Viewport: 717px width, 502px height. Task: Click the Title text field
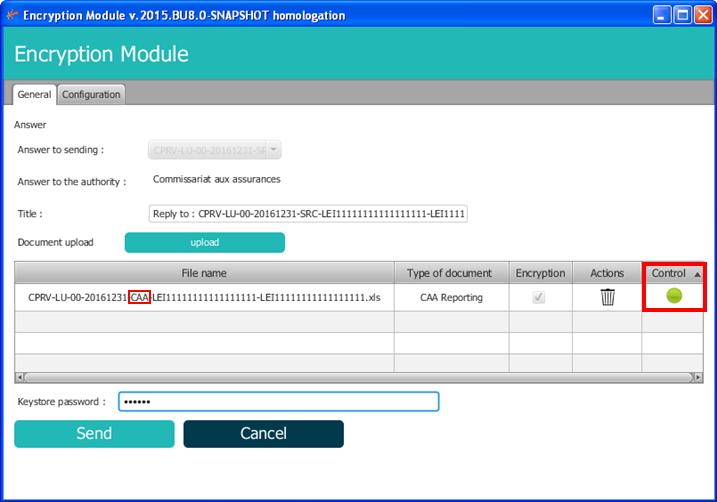click(x=307, y=214)
